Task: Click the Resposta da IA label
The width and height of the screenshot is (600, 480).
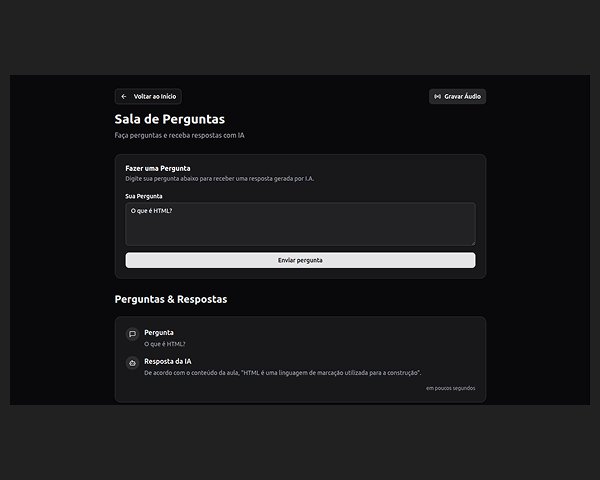Action: (x=168, y=361)
